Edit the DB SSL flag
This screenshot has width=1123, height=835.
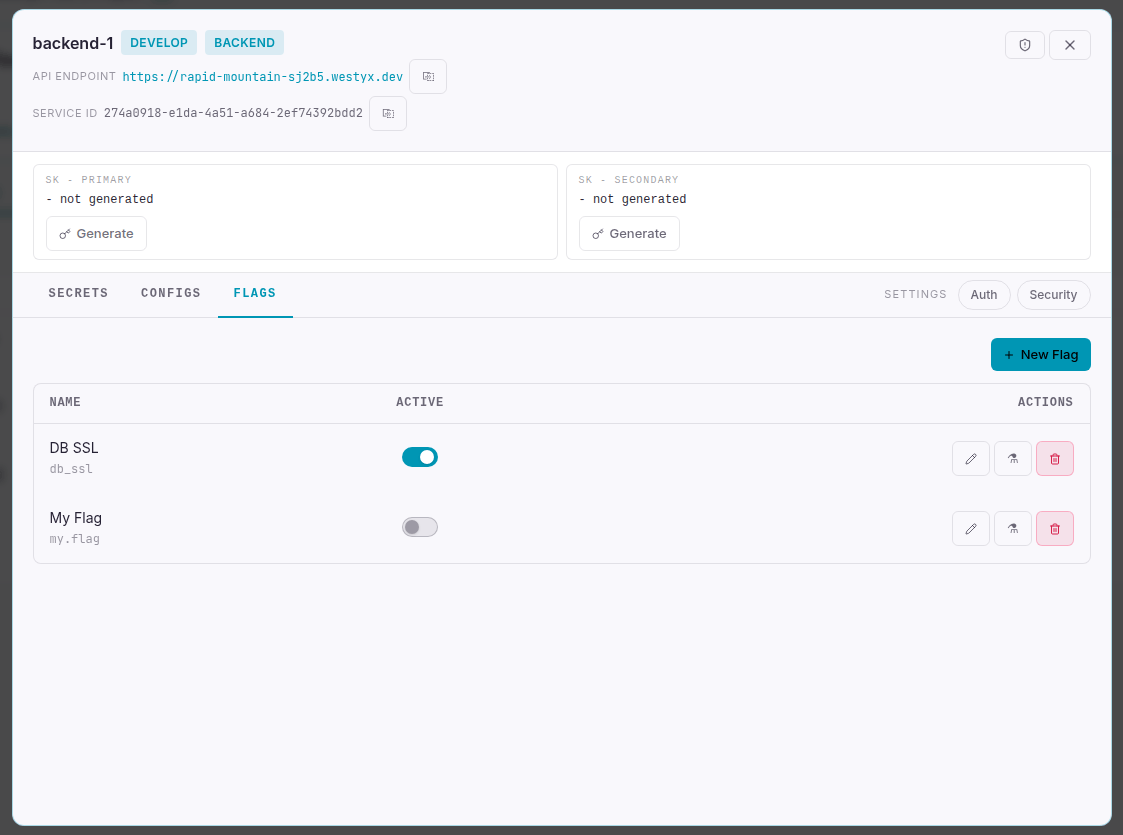click(x=970, y=459)
